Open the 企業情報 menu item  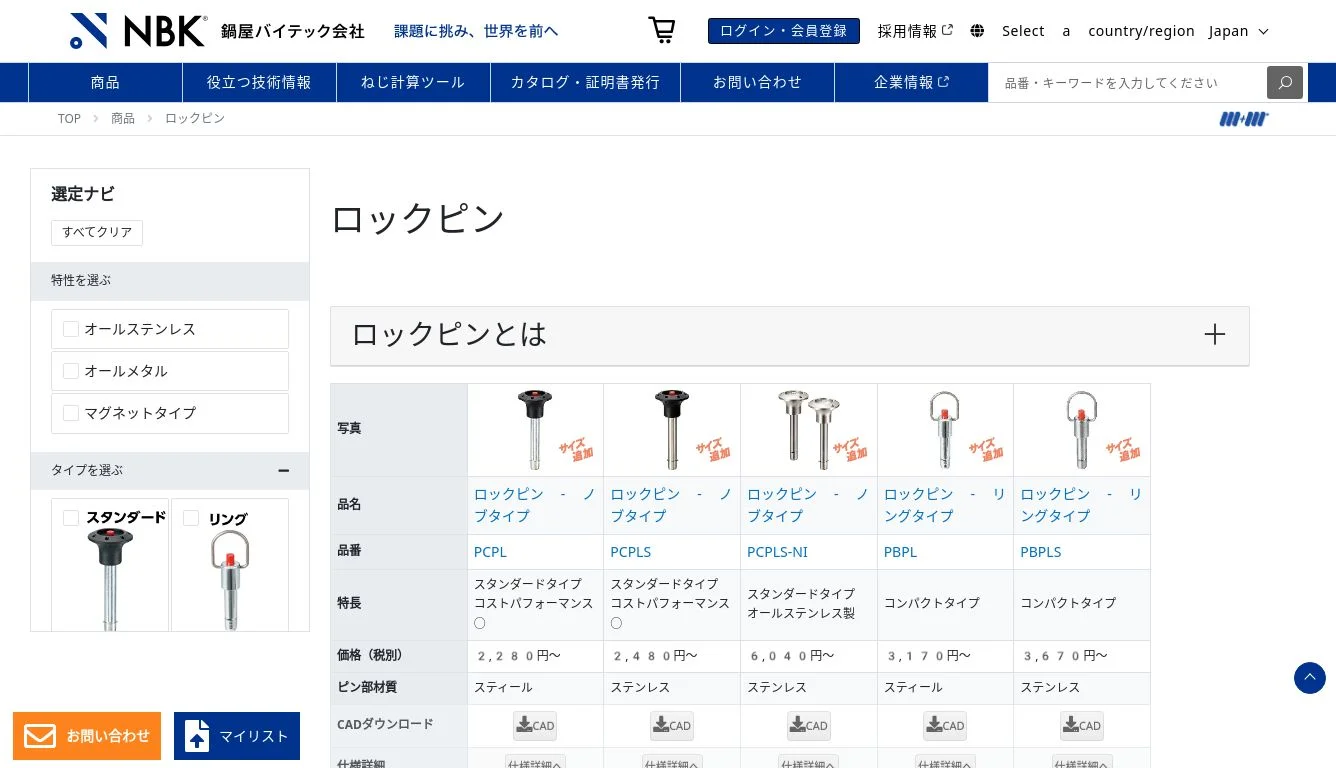911,83
